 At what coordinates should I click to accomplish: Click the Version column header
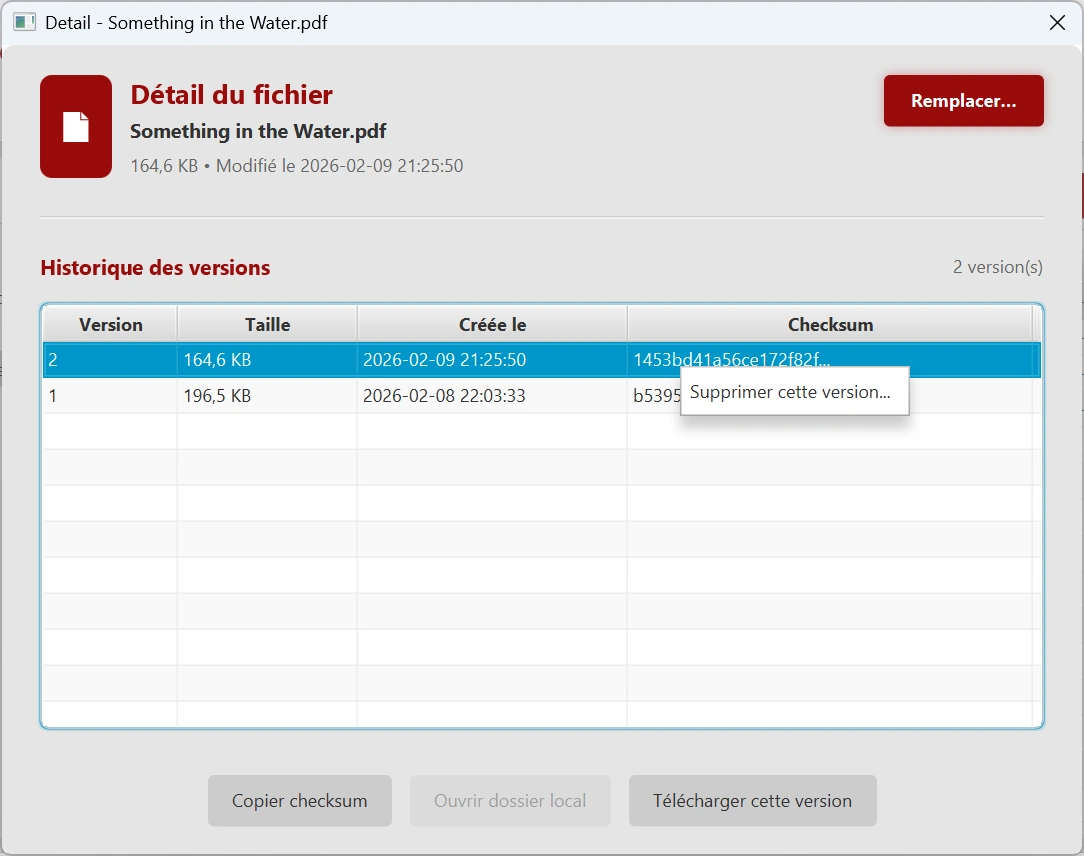pyautogui.click(x=108, y=324)
